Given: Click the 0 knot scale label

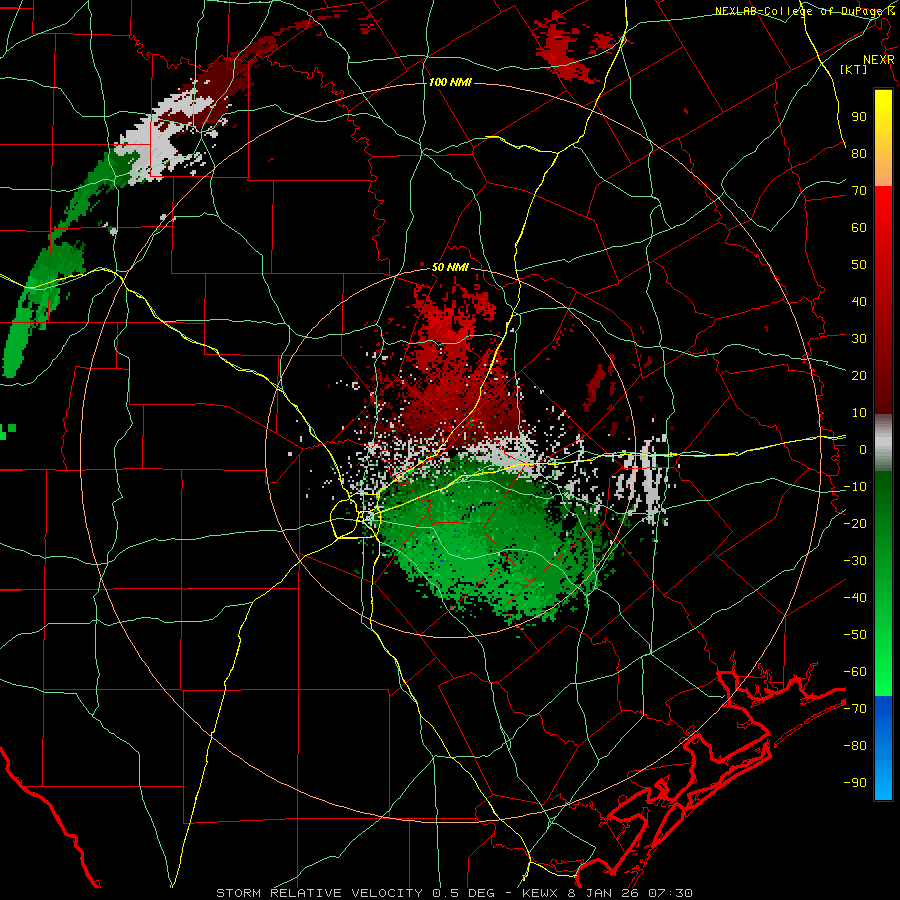Looking at the screenshot, I should (863, 449).
